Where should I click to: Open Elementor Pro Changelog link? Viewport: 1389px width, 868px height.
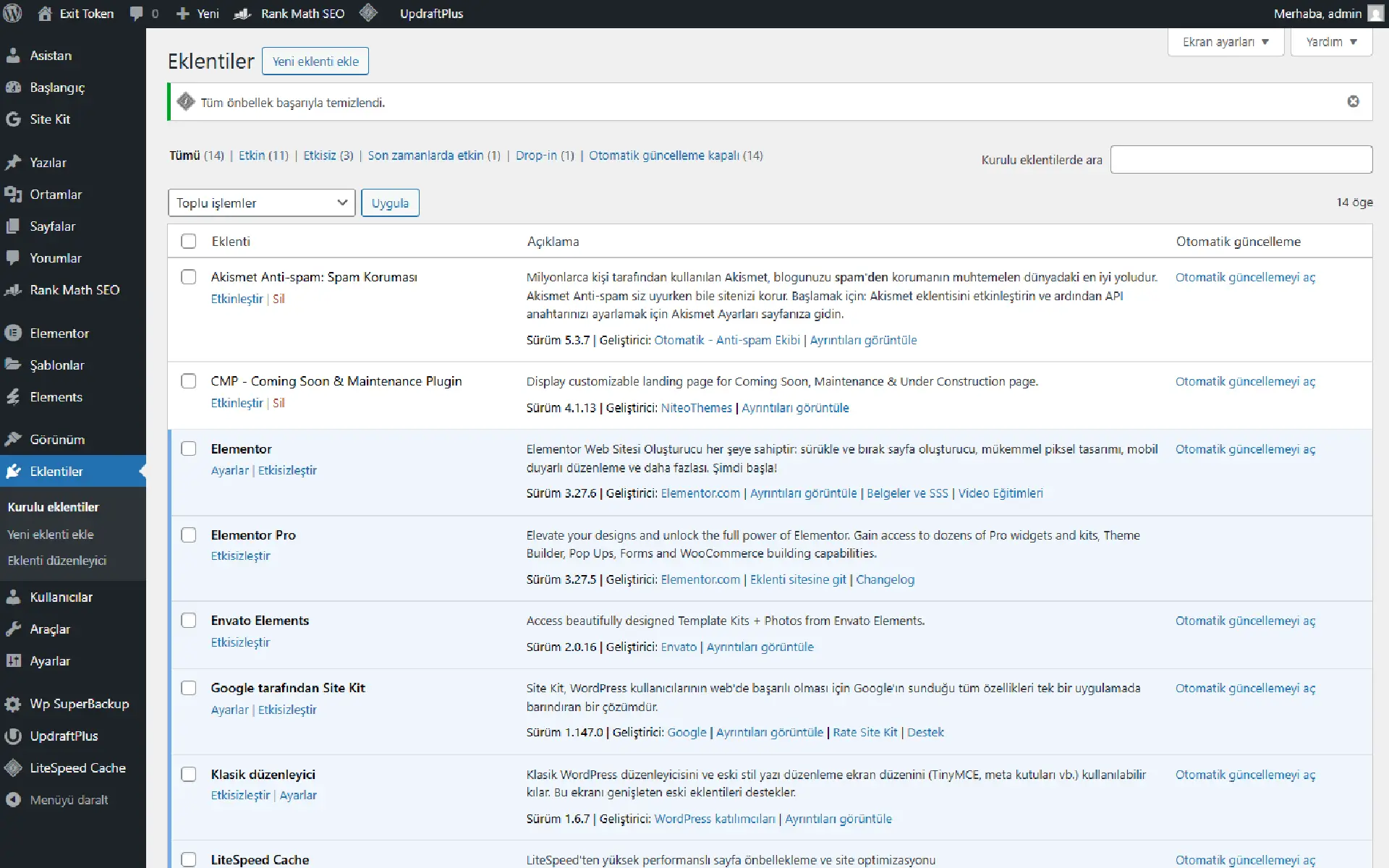885,579
